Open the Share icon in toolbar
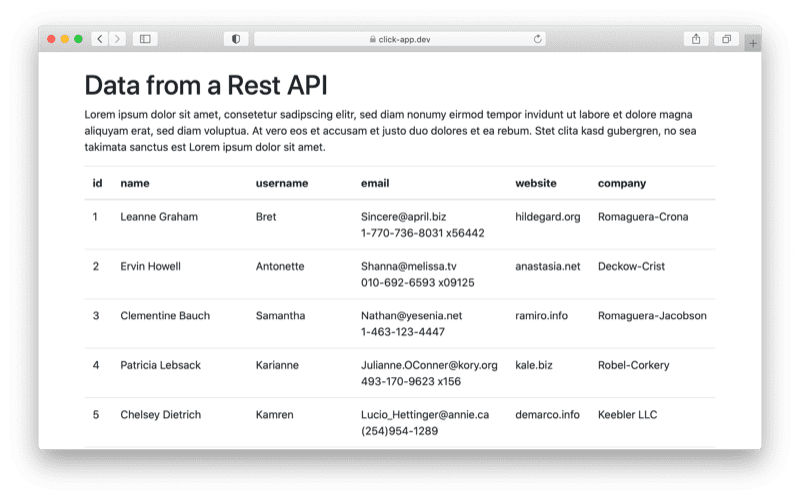Screen dimensions: 800x500 pos(696,39)
